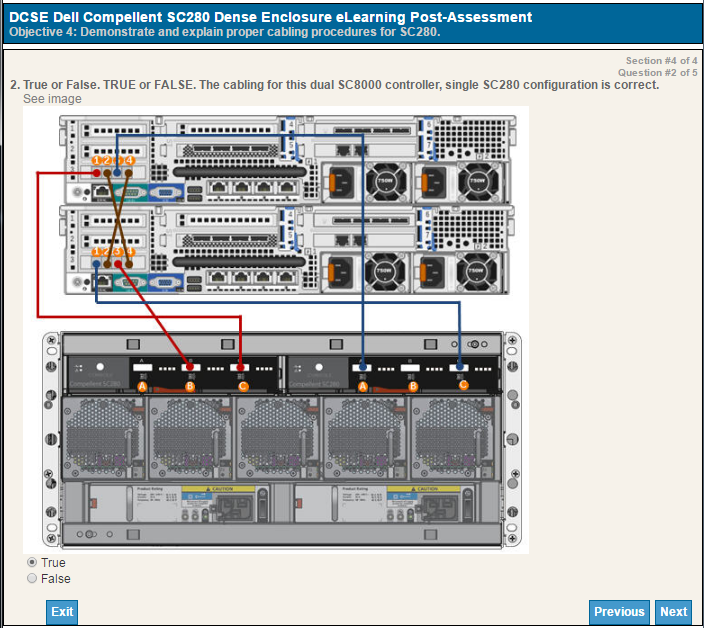The width and height of the screenshot is (704, 628).
Task: Click the 'See image' text label
Action: tap(52, 99)
